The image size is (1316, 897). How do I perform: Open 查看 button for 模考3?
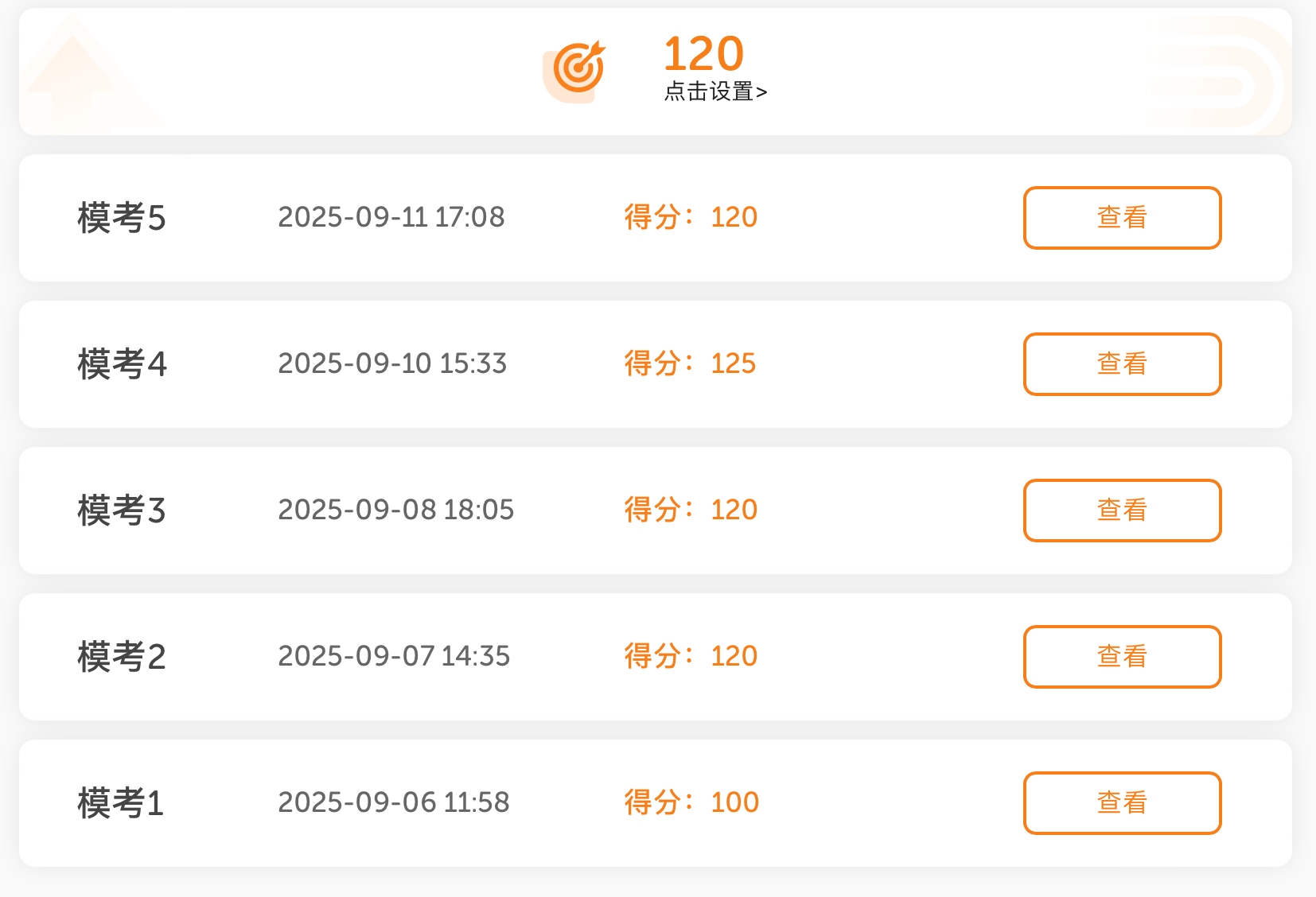coord(1122,511)
